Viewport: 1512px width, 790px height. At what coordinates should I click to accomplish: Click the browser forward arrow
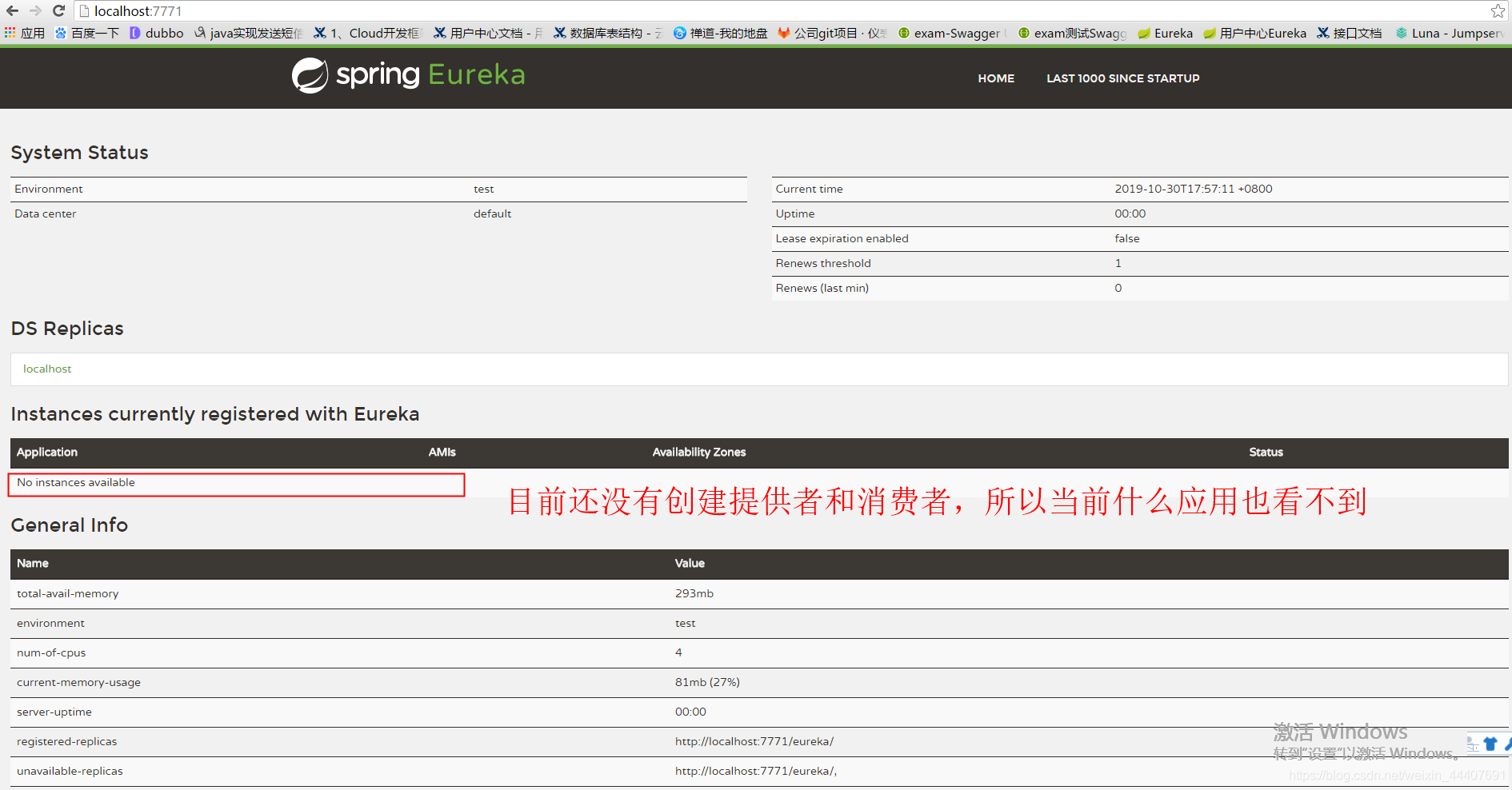click(x=35, y=11)
